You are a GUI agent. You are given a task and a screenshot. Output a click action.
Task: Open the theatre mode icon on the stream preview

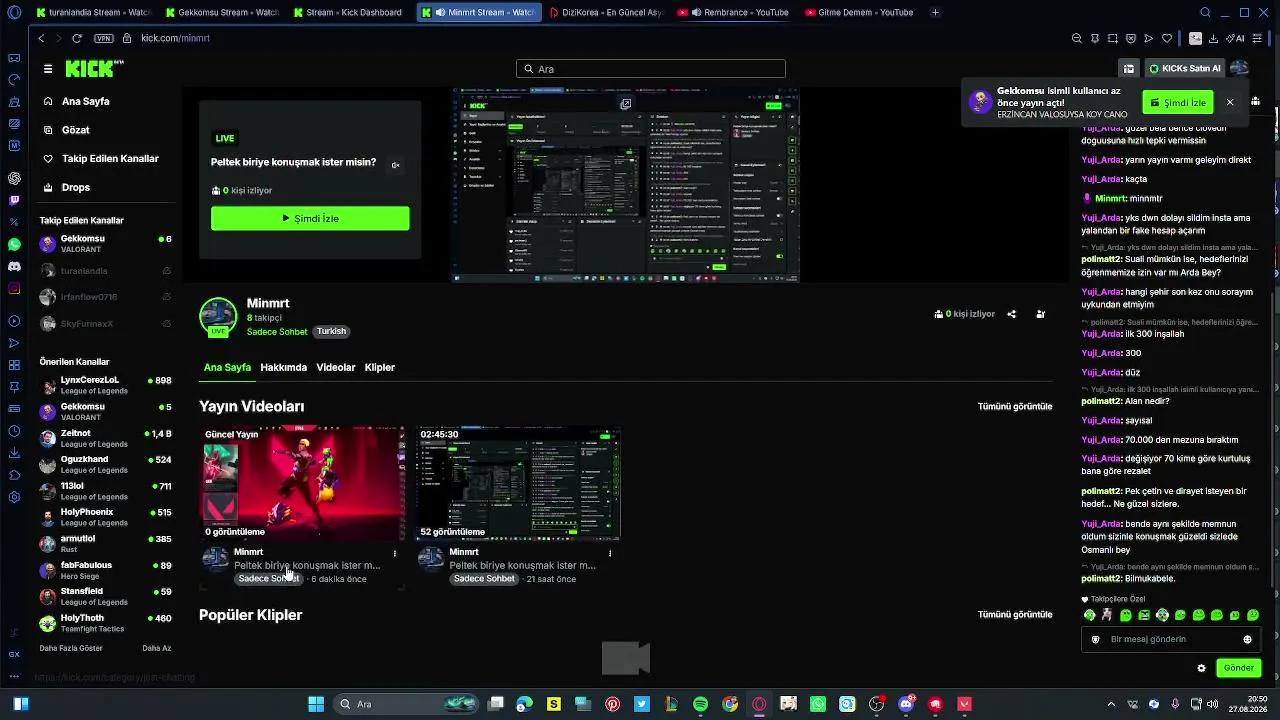coord(626,103)
